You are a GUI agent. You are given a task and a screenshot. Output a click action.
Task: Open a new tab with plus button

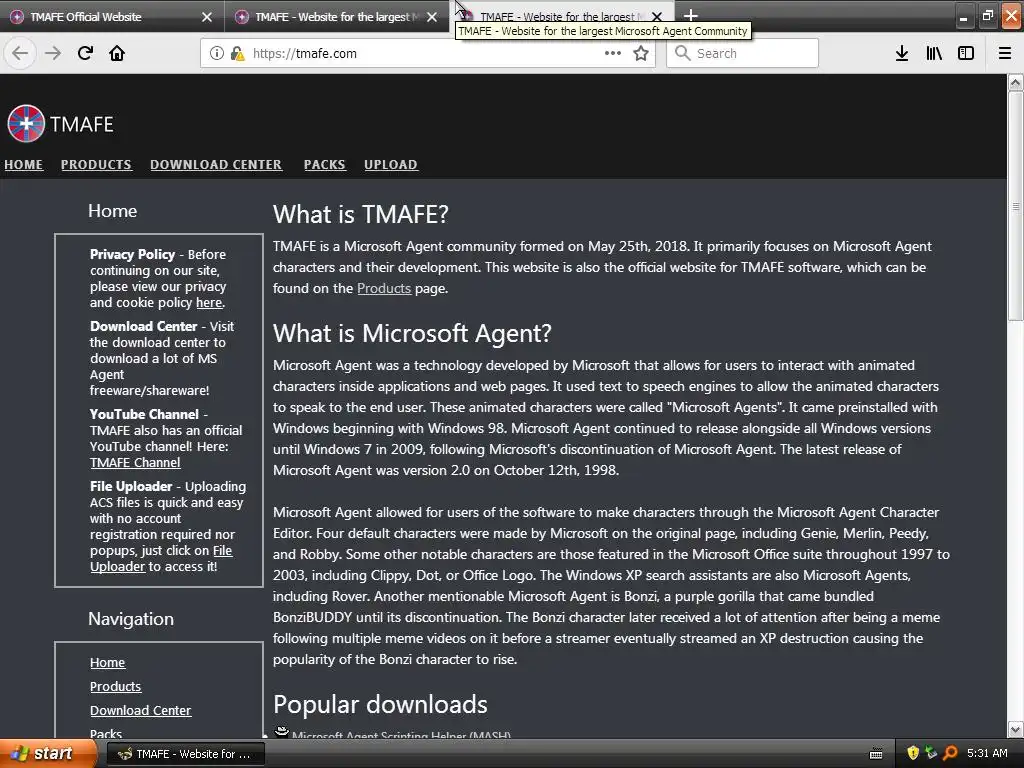point(691,16)
